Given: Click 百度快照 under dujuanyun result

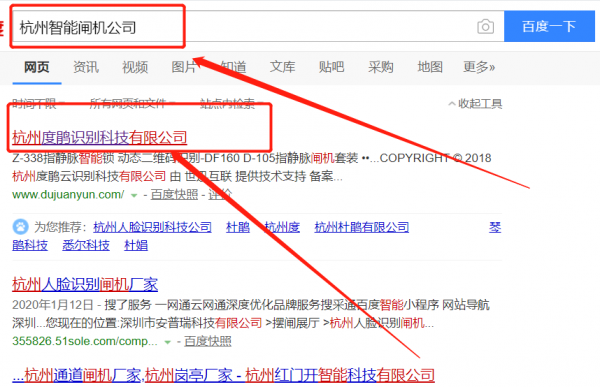Looking at the screenshot, I should (174, 194).
